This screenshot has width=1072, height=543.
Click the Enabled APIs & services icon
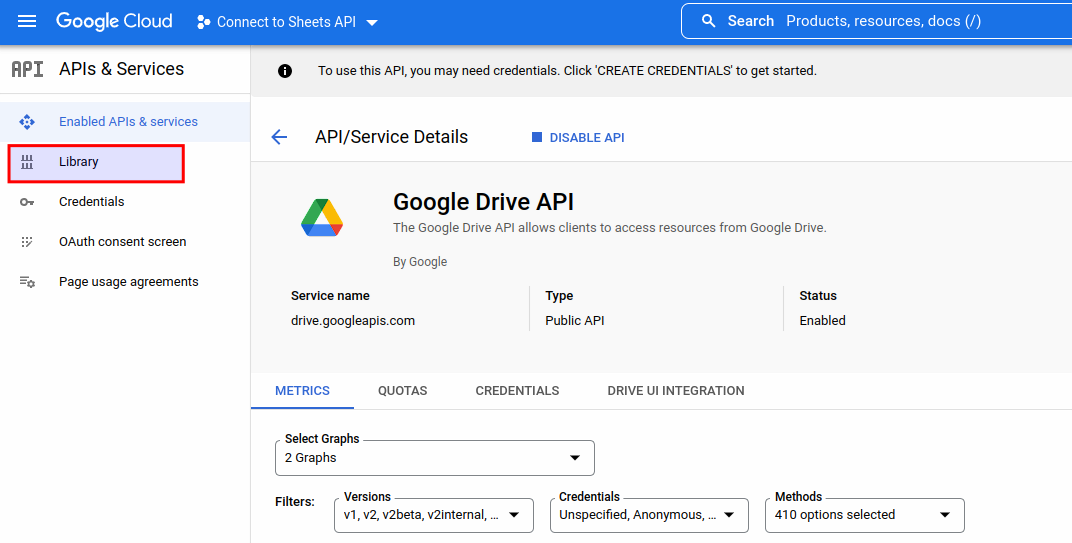(x=27, y=122)
